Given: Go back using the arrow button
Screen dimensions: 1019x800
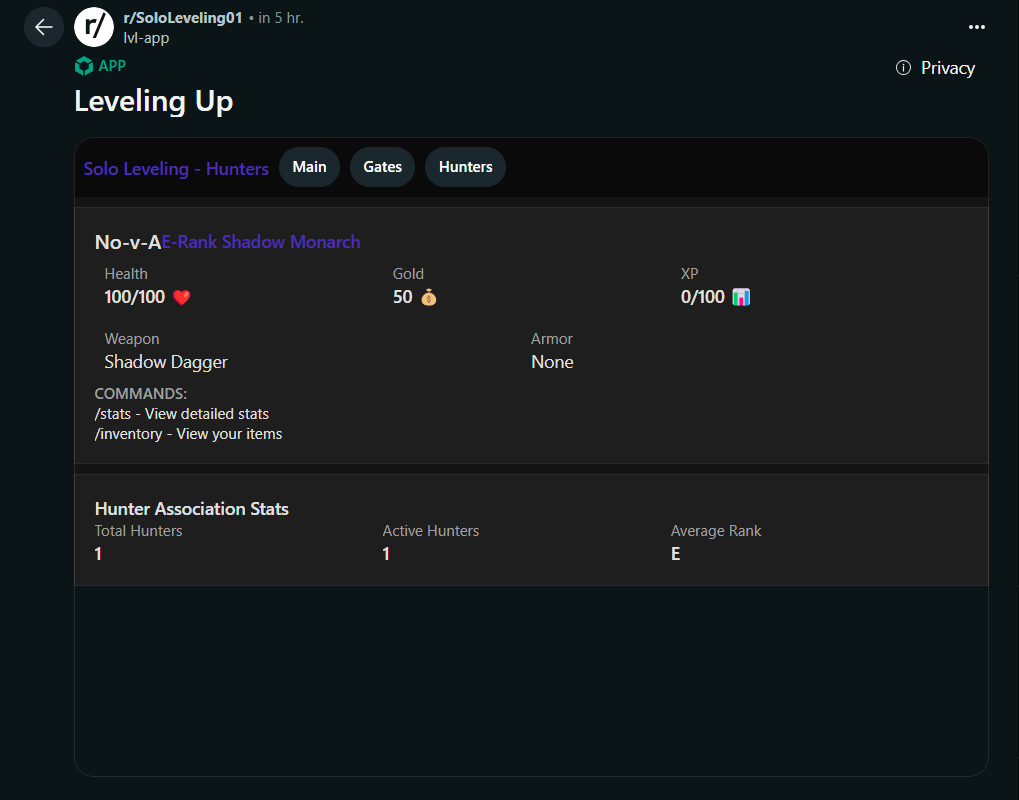Looking at the screenshot, I should [44, 27].
